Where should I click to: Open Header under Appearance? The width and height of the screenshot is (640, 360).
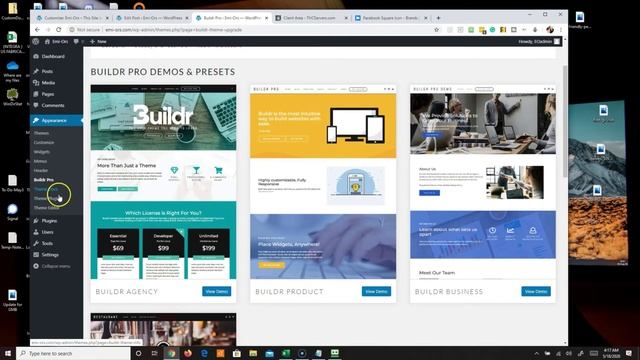pos(41,171)
